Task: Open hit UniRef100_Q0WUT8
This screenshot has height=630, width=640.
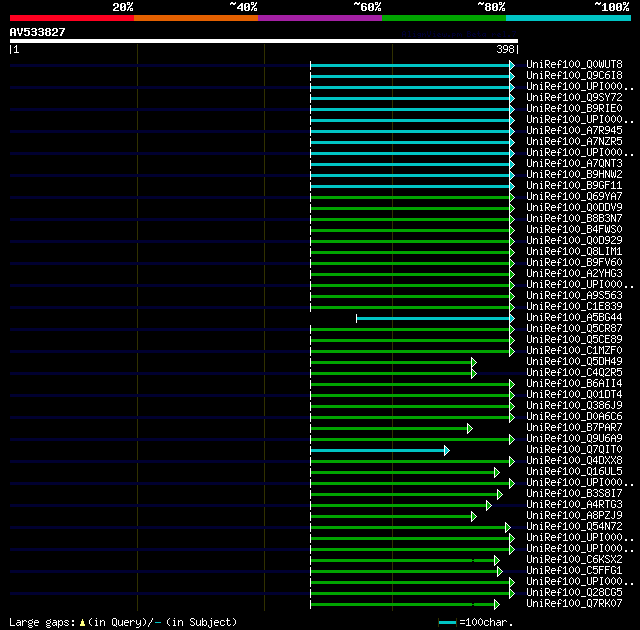Action: tap(574, 64)
